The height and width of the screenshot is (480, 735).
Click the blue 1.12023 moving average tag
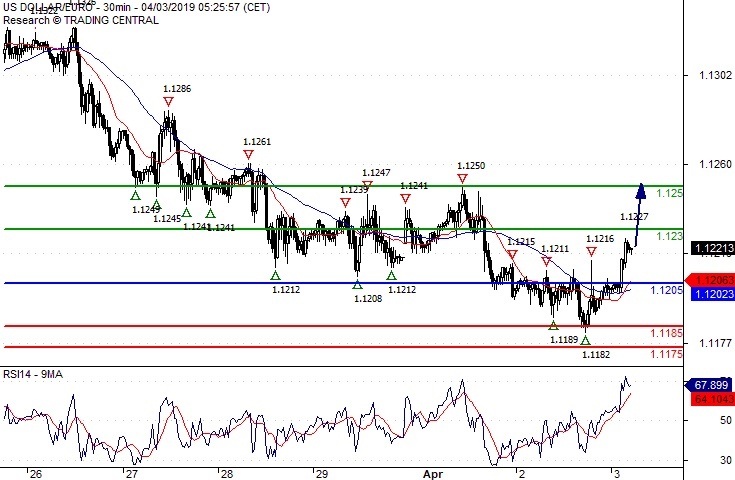pyautogui.click(x=713, y=294)
